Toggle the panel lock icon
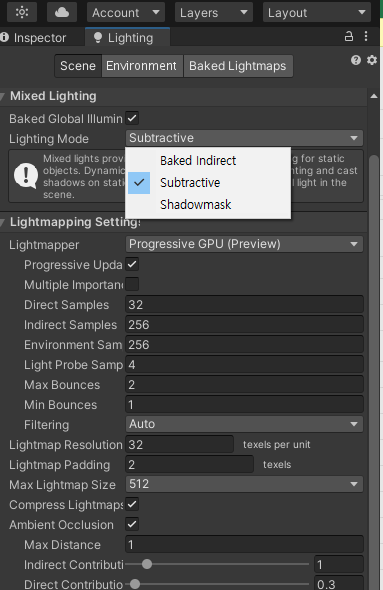 tap(349, 36)
